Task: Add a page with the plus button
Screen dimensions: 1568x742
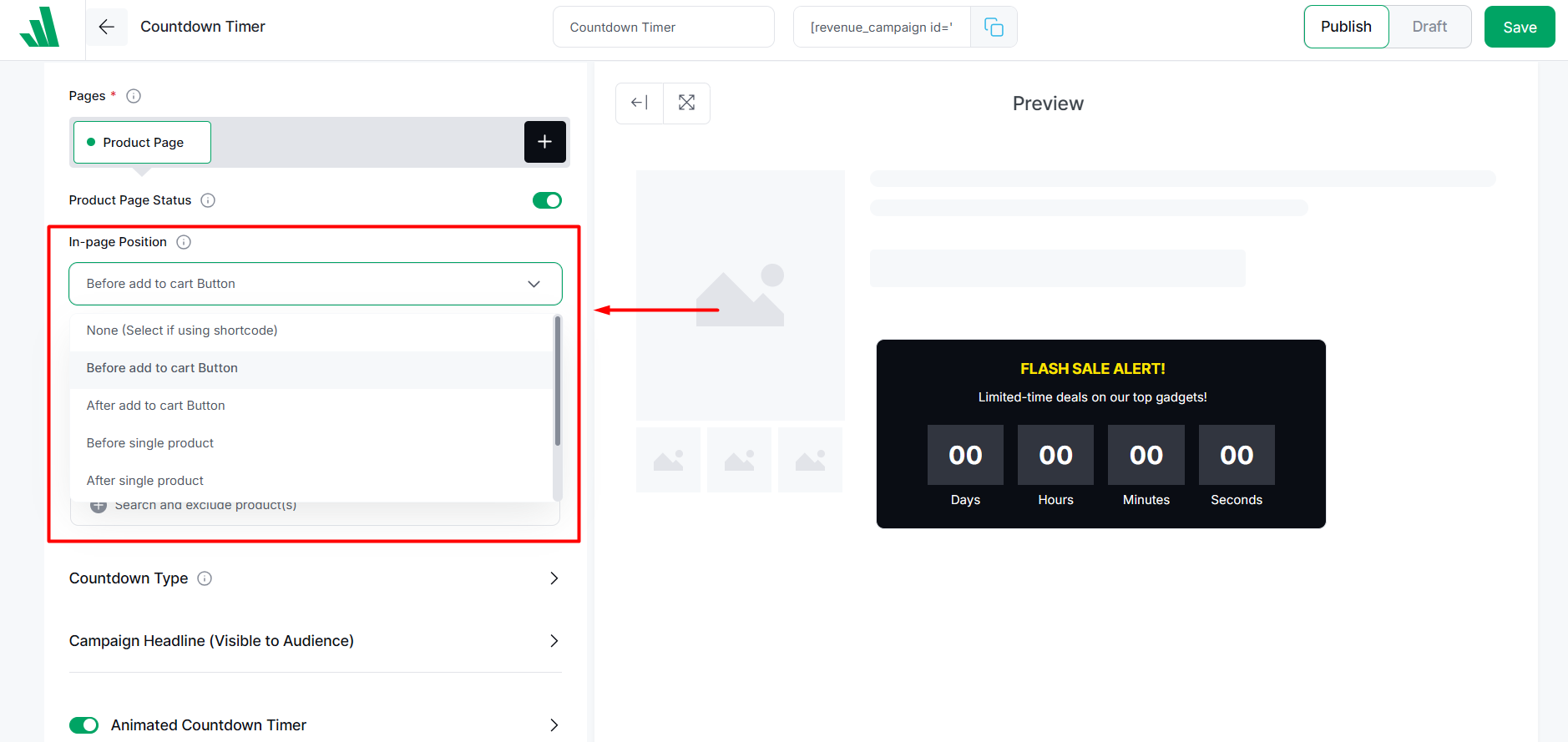Action: click(x=545, y=142)
